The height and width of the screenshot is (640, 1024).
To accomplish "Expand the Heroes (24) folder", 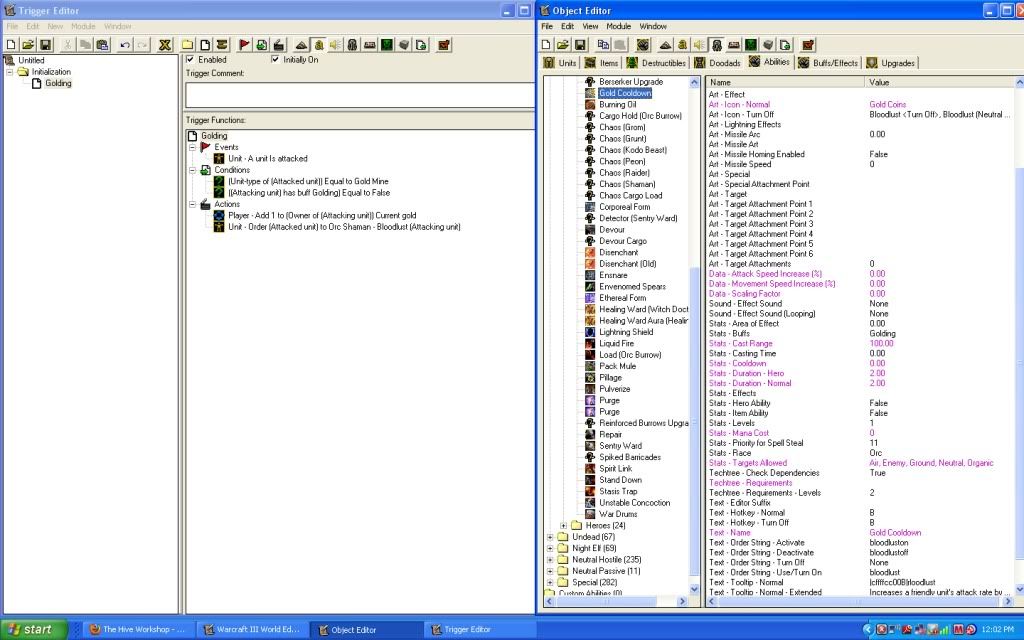I will (563, 526).
